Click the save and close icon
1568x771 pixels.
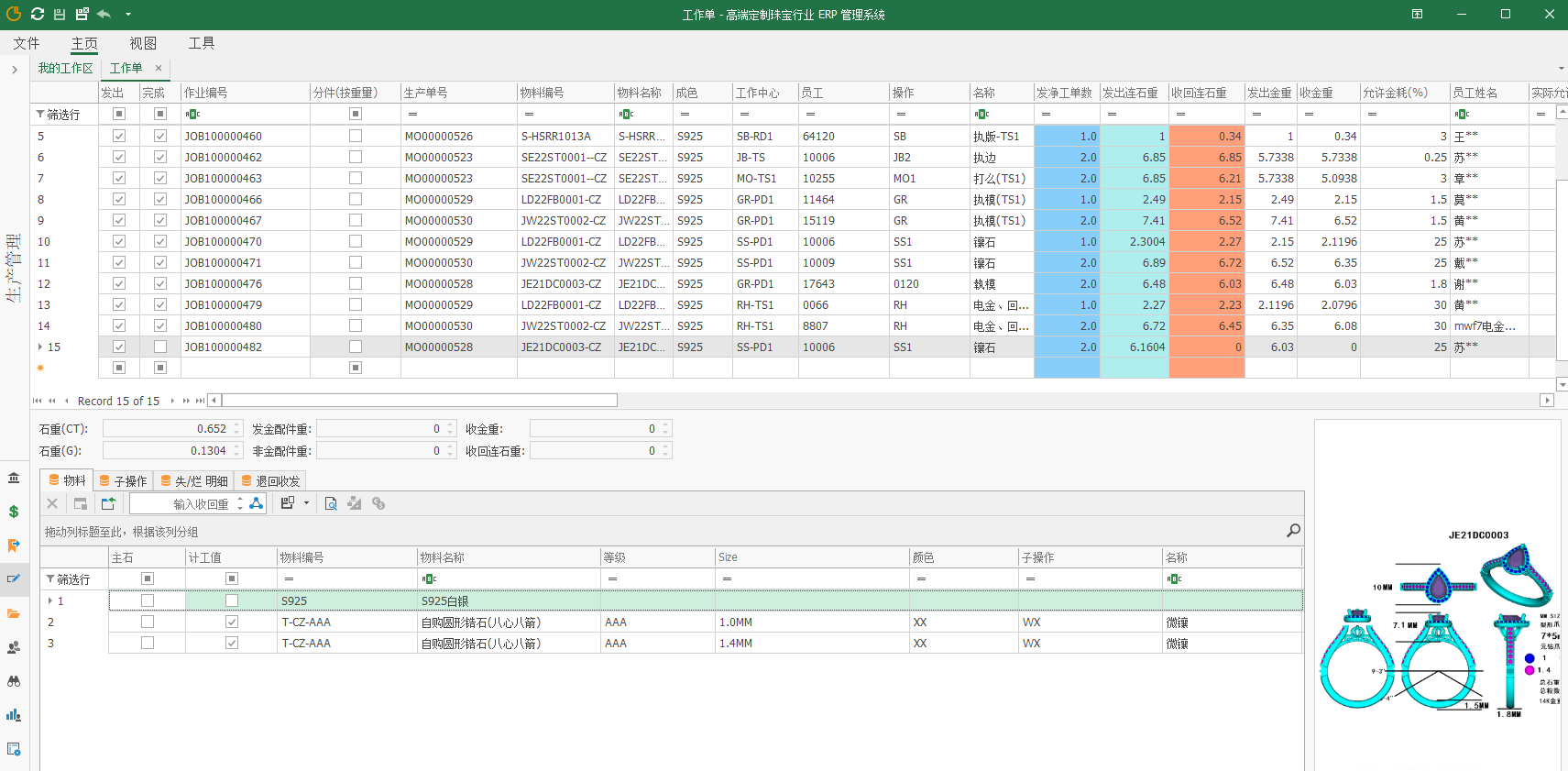click(82, 14)
